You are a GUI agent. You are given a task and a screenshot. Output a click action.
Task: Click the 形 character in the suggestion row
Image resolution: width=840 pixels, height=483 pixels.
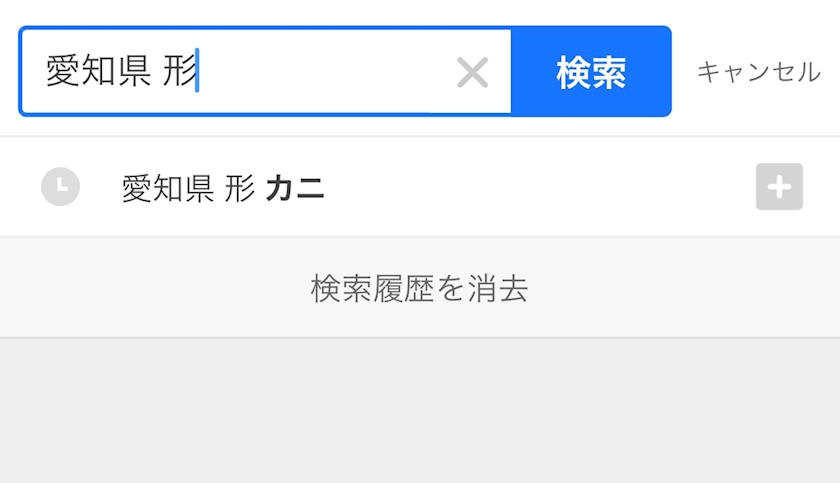coord(239,188)
